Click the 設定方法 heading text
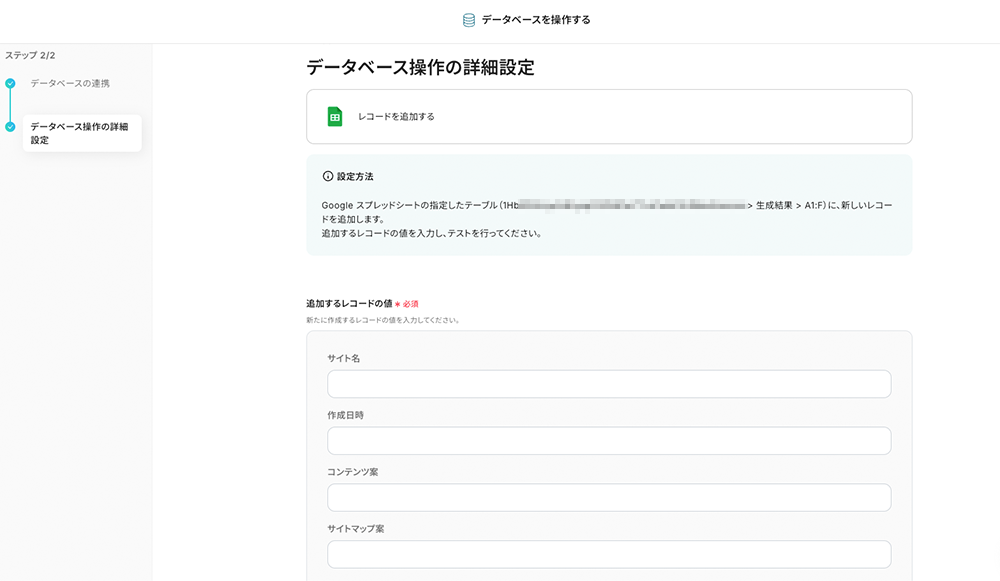Screen dimensions: 1000x581 [355, 177]
